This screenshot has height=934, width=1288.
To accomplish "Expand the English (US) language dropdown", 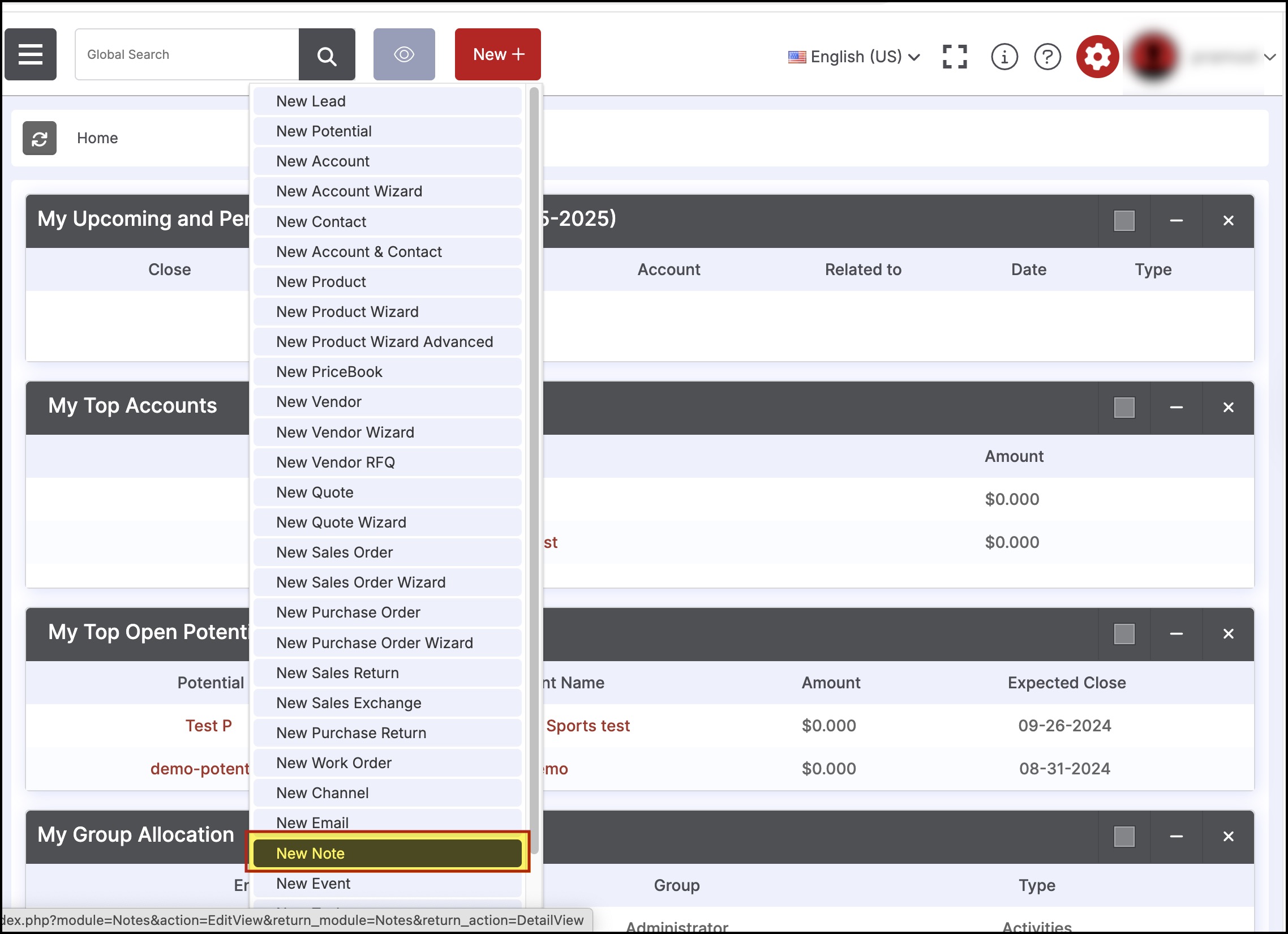I will pos(854,56).
